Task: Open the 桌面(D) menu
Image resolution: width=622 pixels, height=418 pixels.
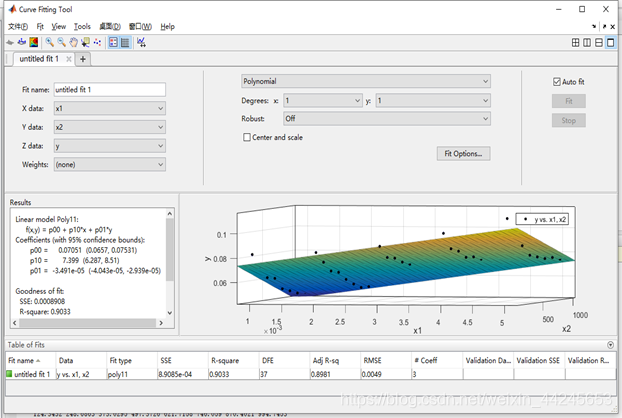Action: pos(110,27)
